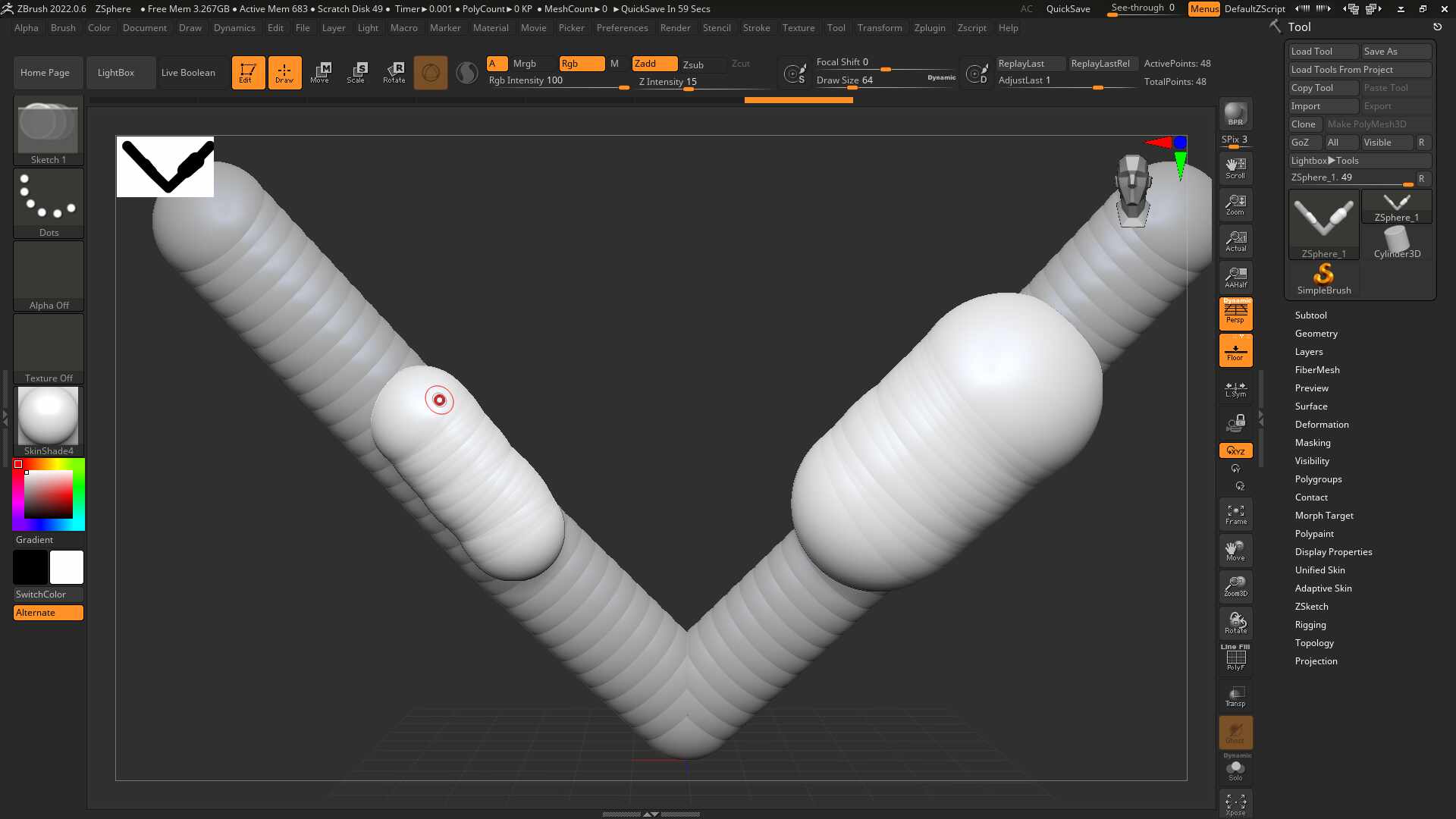
Task: Click the AAHalf zoom icon
Action: [x=1235, y=278]
